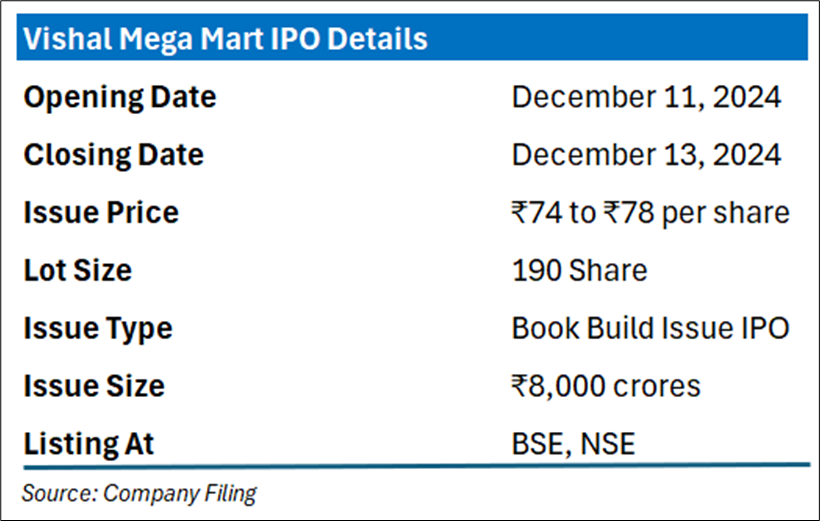Click the Vishal Mega Mart IPO Details header
This screenshot has width=820, height=521.
click(225, 39)
